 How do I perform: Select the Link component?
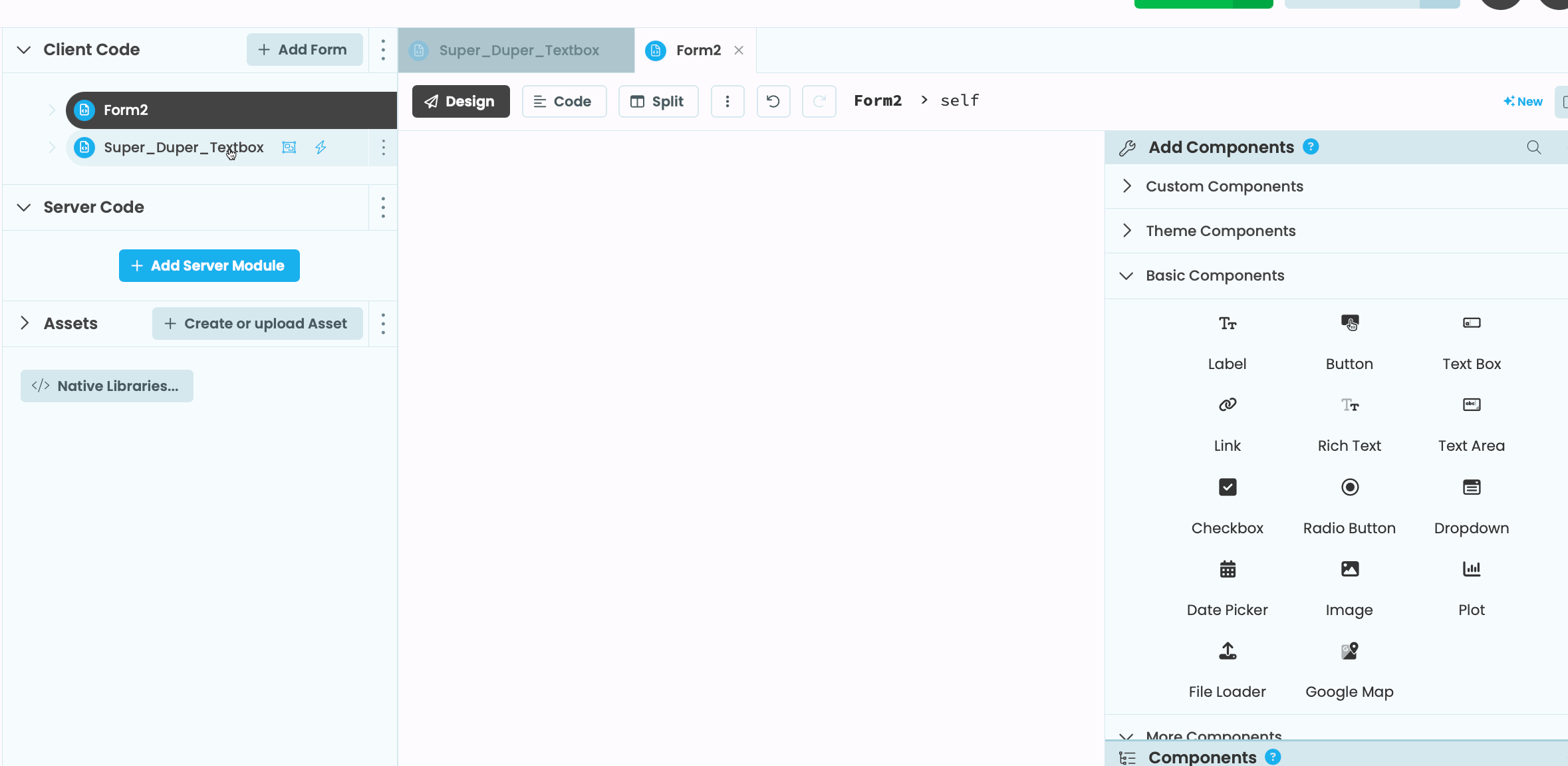click(1227, 425)
